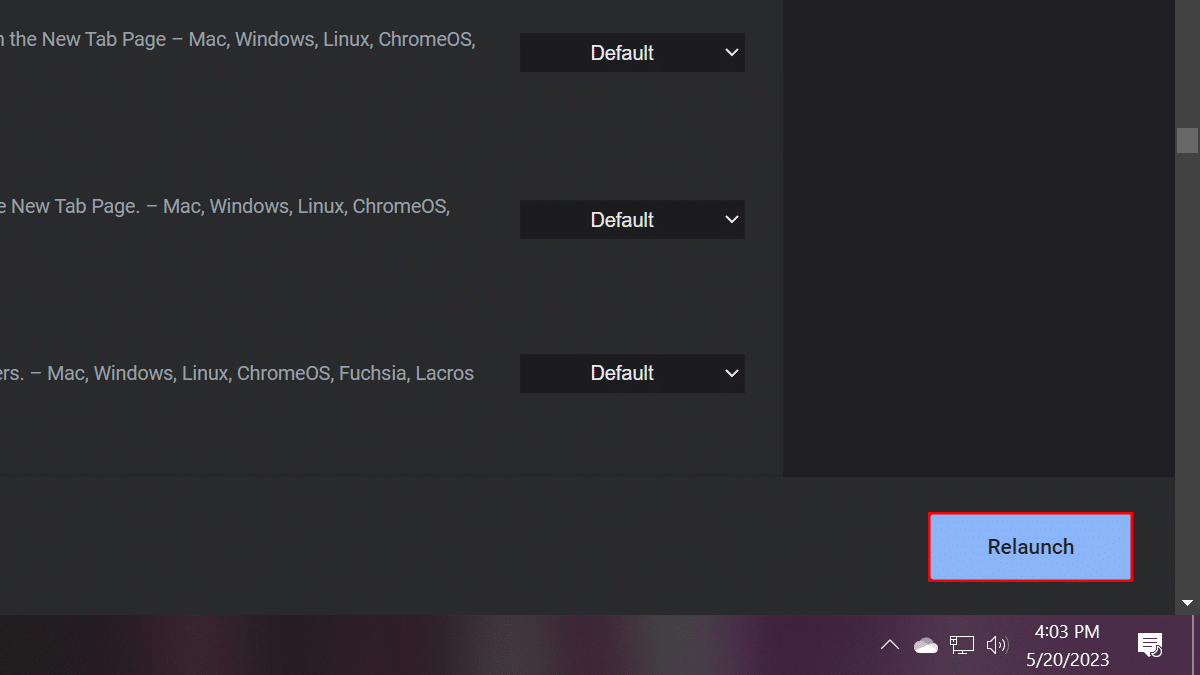Click the Show desktop strip at taskbar edge
1200x675 pixels.
click(1196, 645)
